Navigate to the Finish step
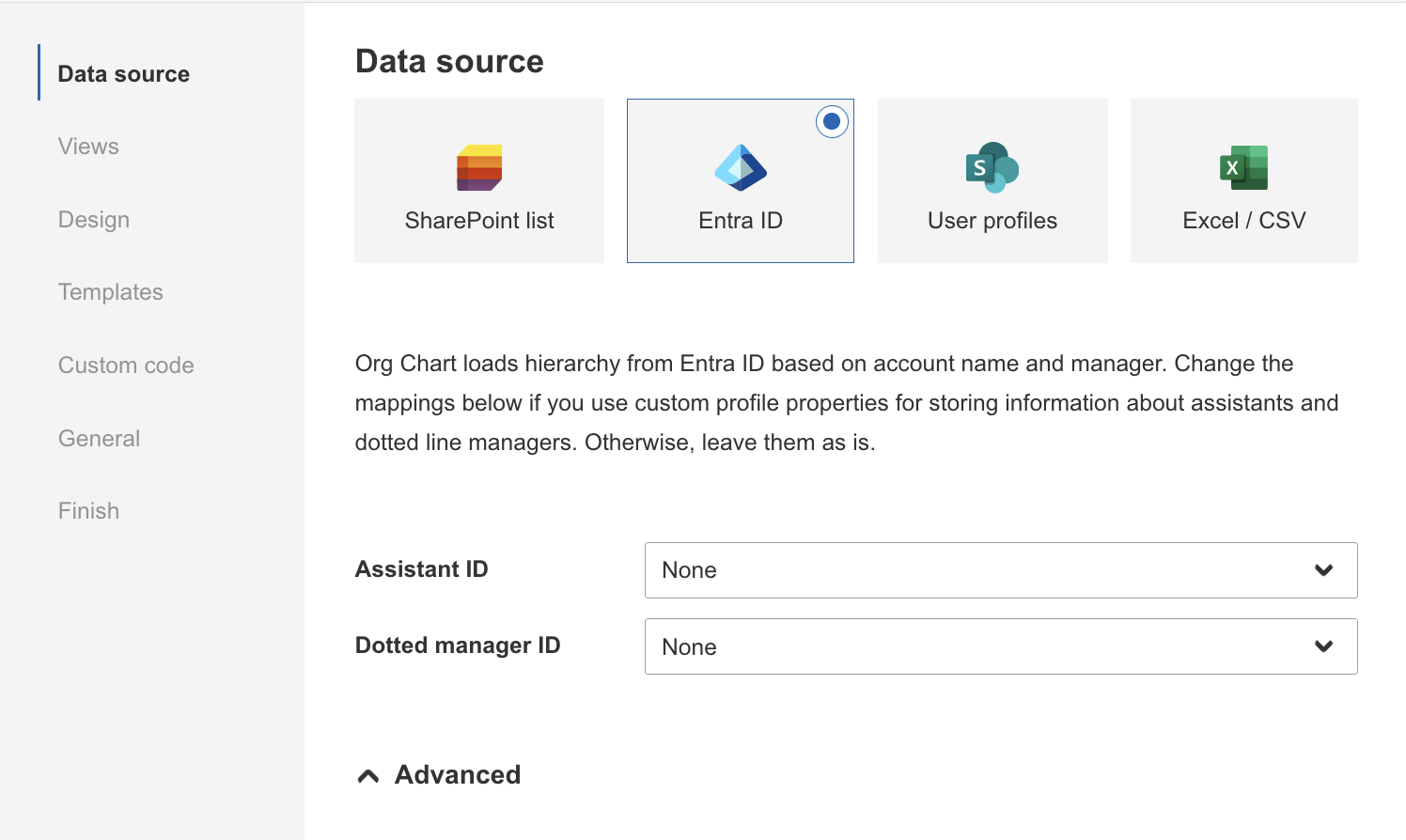The image size is (1406, 840). pos(87,510)
